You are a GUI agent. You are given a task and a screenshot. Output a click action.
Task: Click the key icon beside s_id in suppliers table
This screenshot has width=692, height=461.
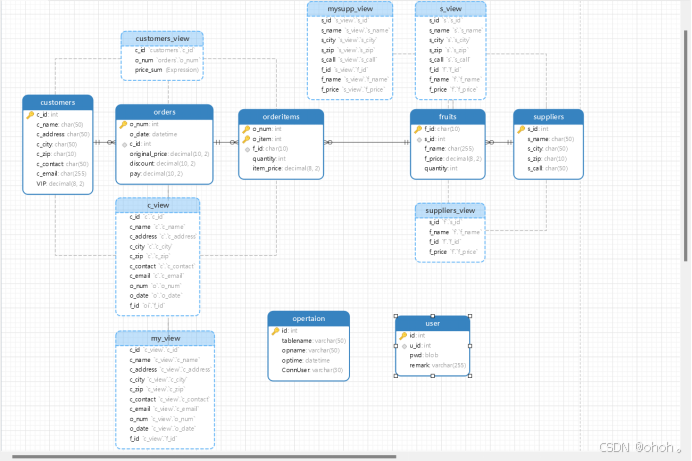(521, 129)
